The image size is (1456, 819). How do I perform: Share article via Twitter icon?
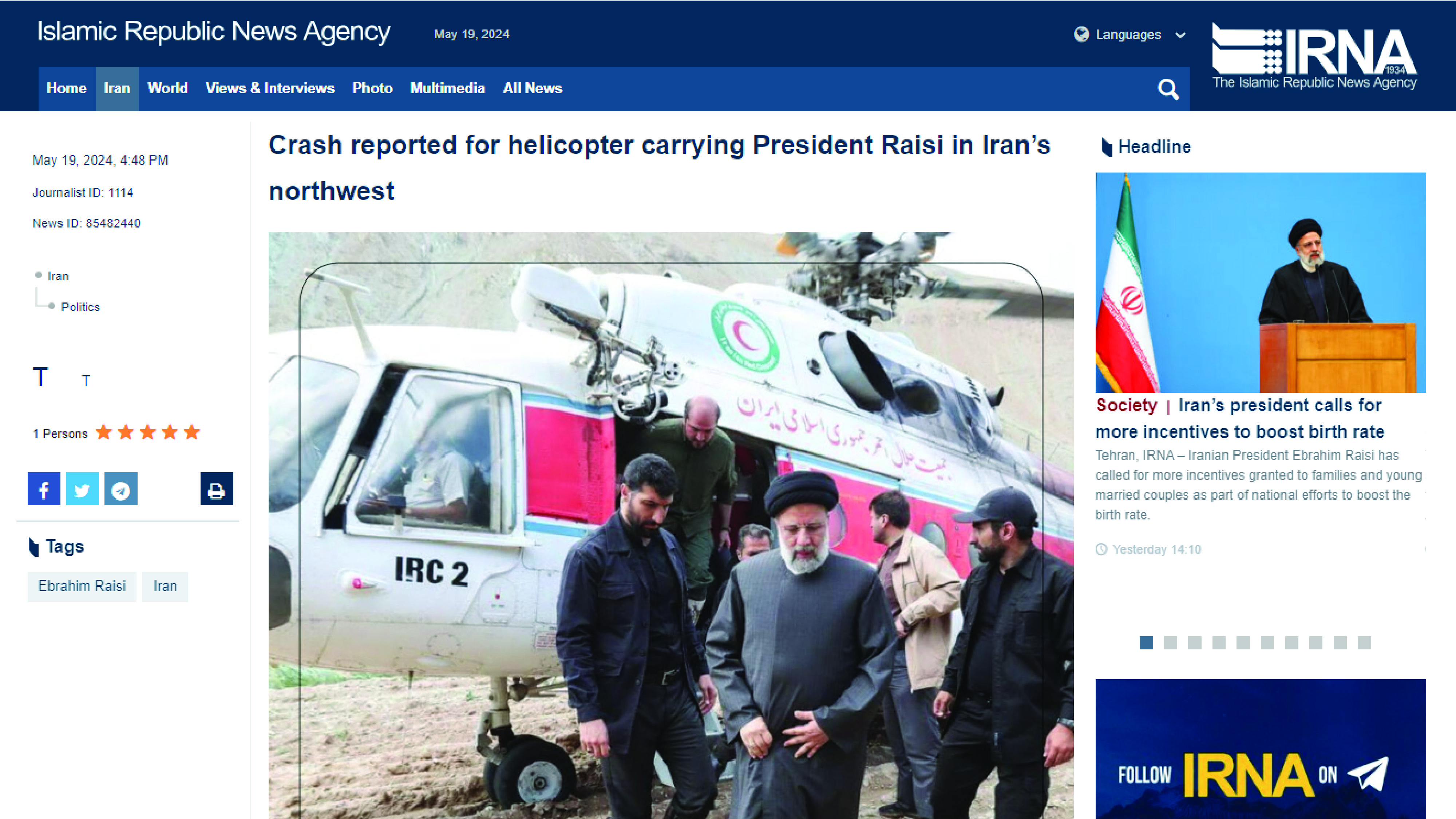[83, 489]
